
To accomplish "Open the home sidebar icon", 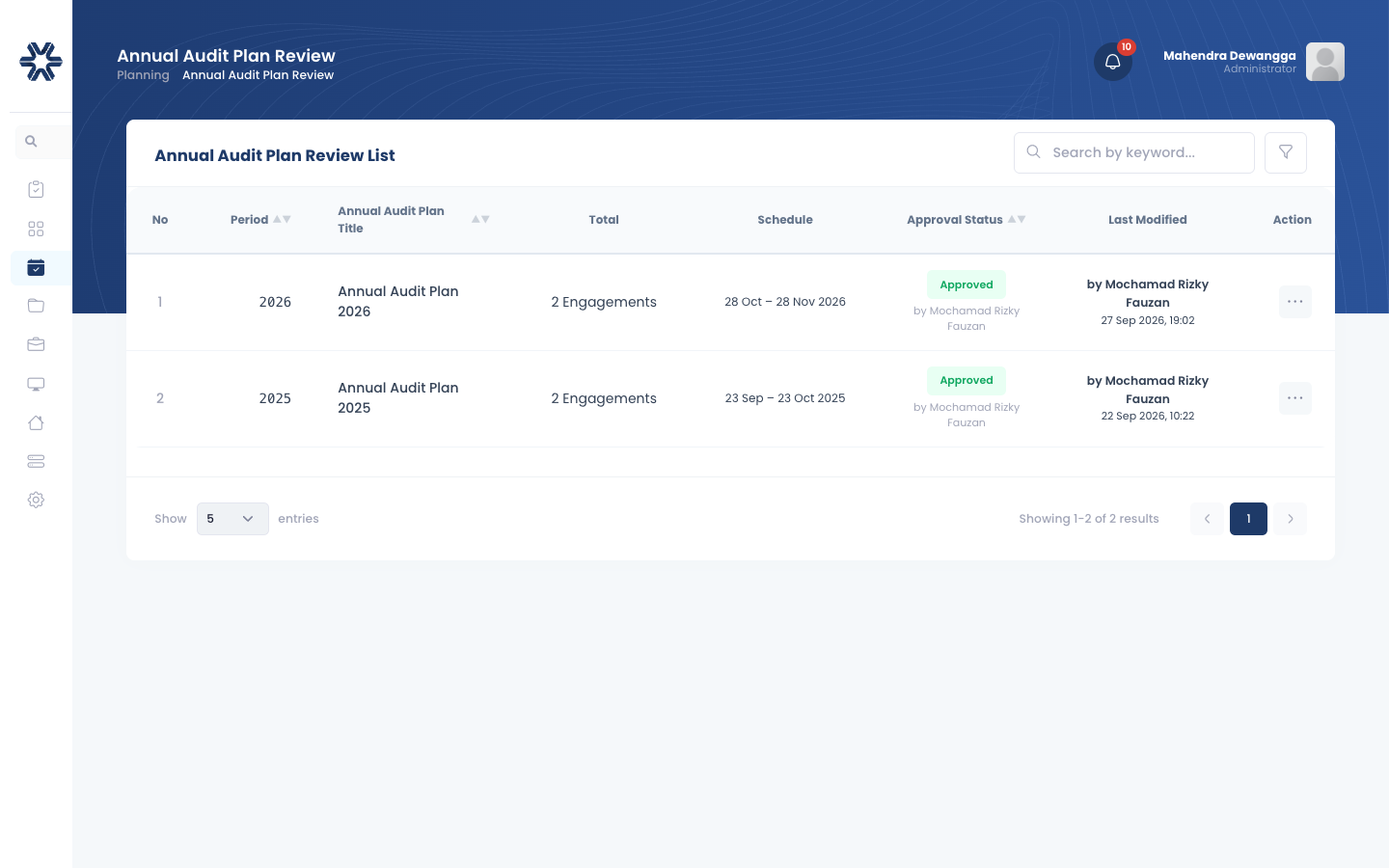I will (36, 422).
